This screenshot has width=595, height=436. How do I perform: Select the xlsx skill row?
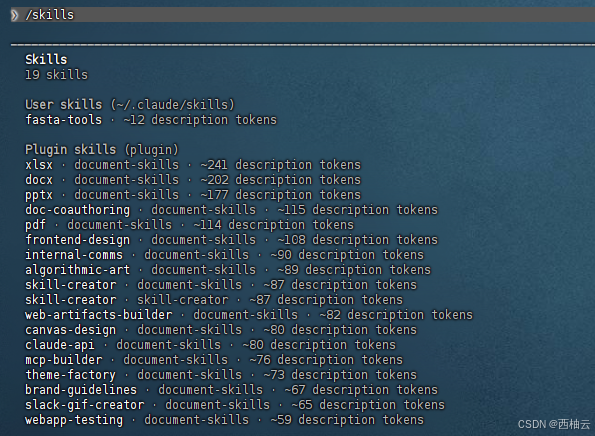(193, 165)
